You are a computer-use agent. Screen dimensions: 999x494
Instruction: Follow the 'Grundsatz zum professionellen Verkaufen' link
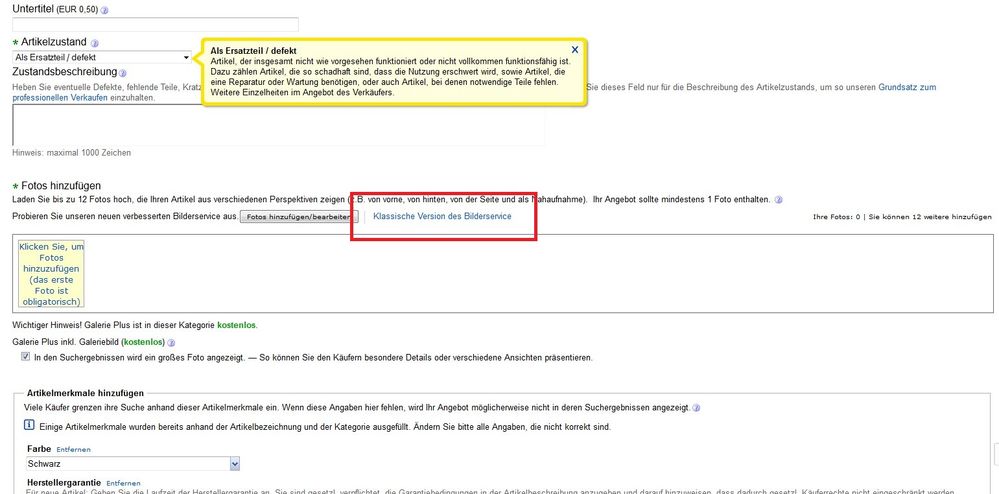(x=907, y=88)
